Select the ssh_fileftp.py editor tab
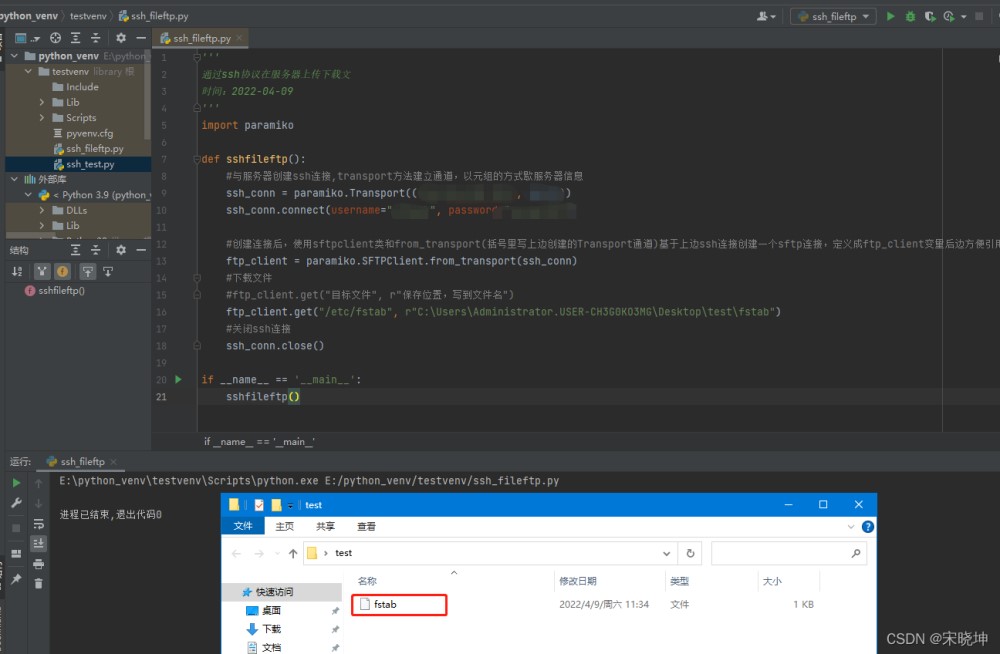Viewport: 1000px width, 654px height. point(201,38)
